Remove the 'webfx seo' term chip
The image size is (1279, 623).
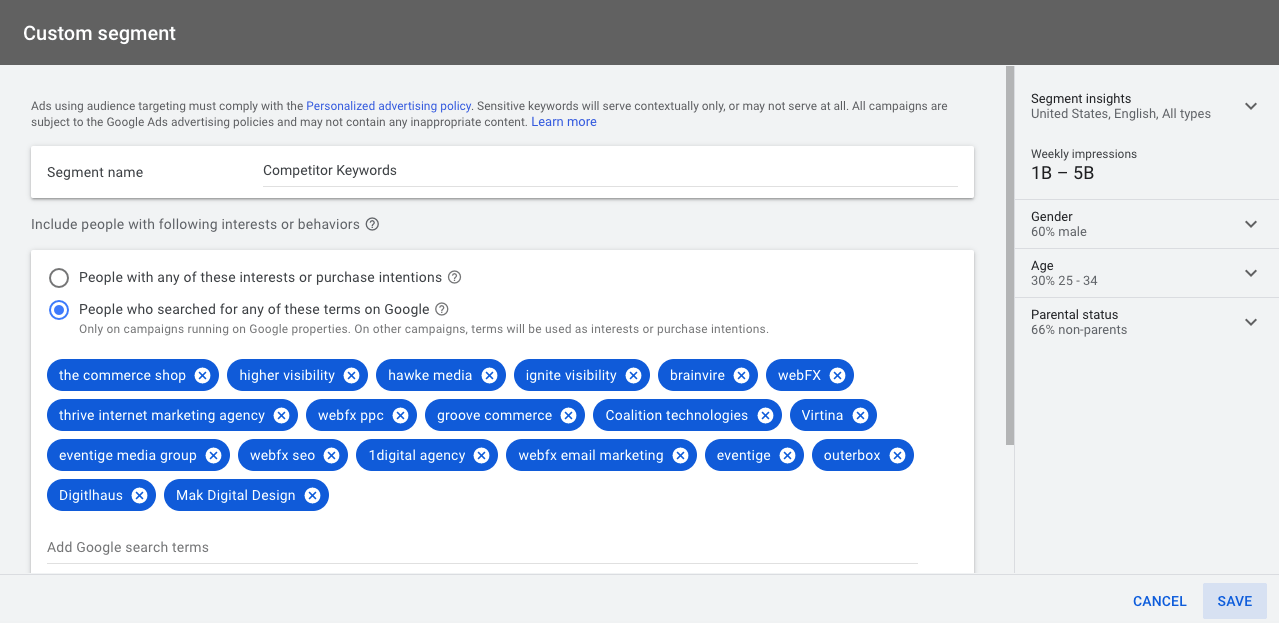[x=331, y=455]
